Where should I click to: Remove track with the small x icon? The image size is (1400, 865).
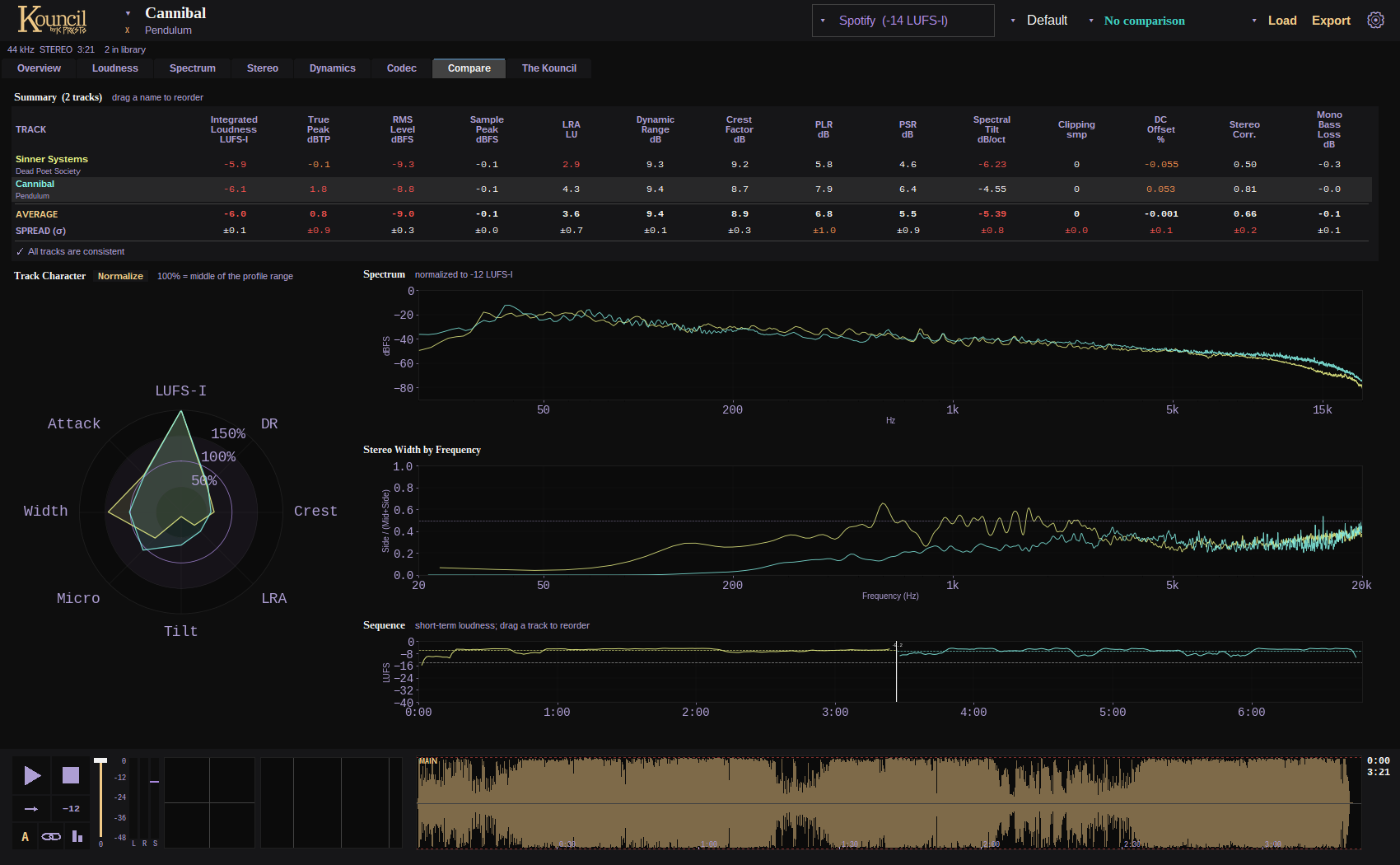(x=128, y=30)
